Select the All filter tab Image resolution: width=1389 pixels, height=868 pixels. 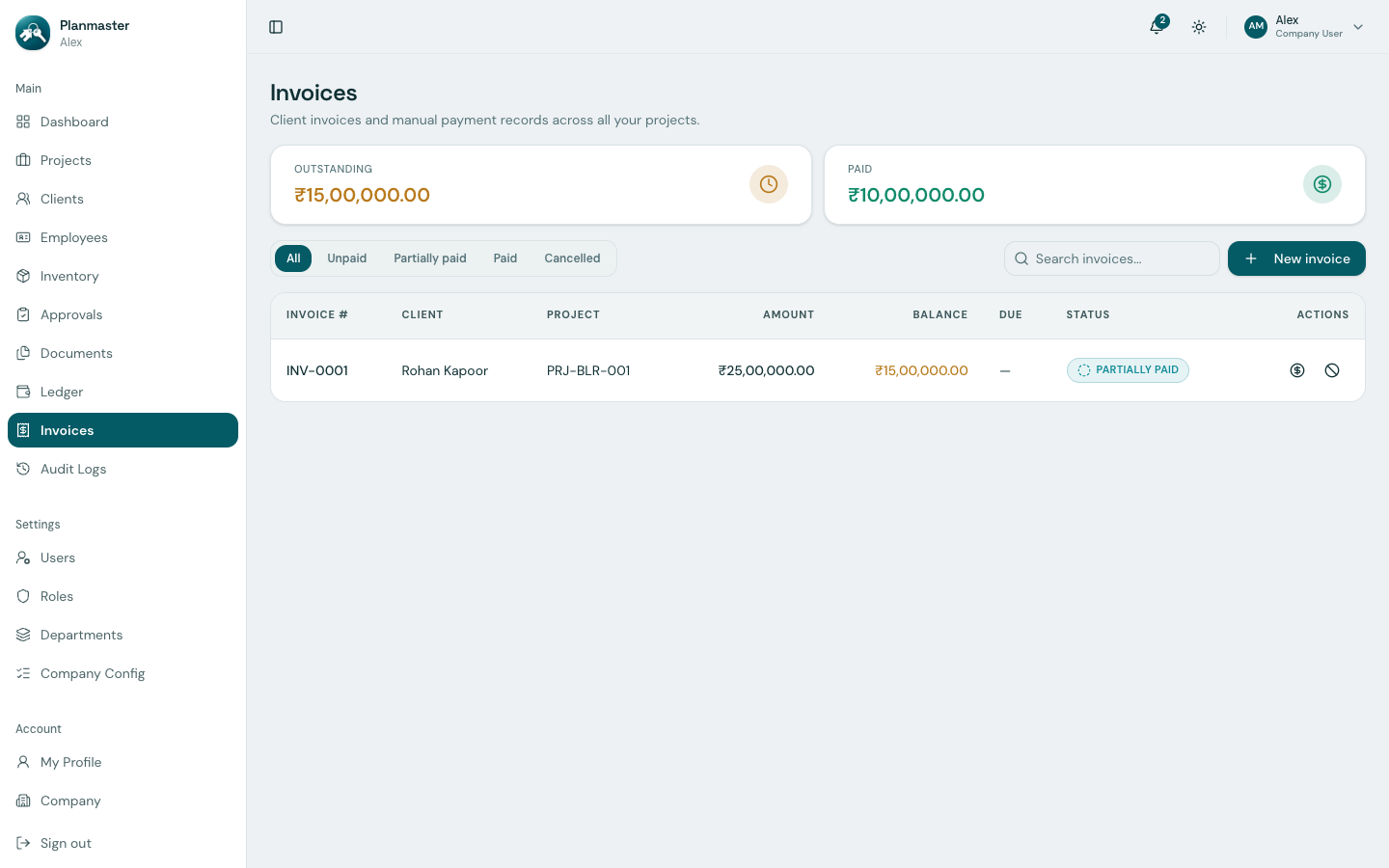click(293, 258)
